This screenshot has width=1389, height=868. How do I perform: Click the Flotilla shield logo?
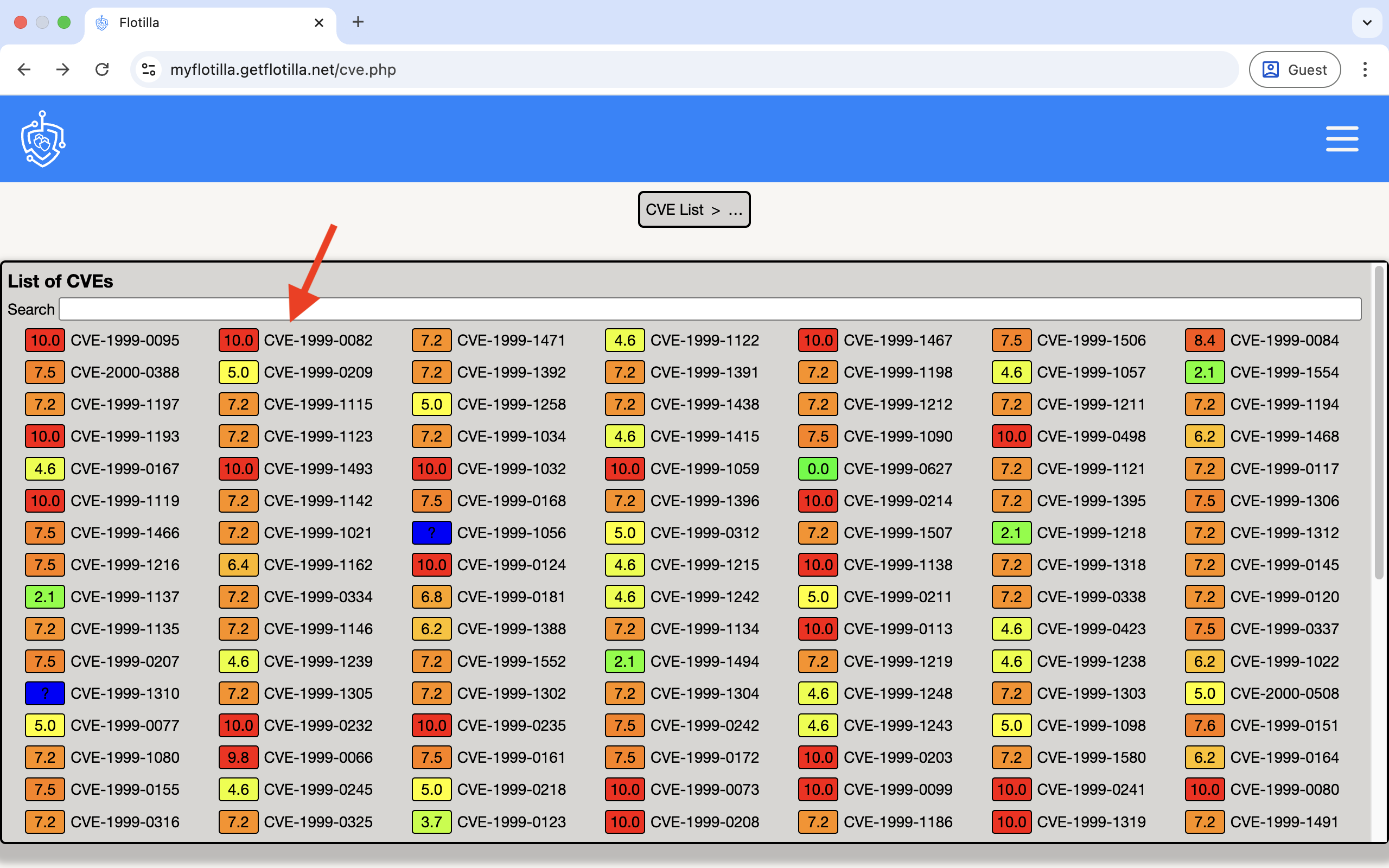point(43,139)
